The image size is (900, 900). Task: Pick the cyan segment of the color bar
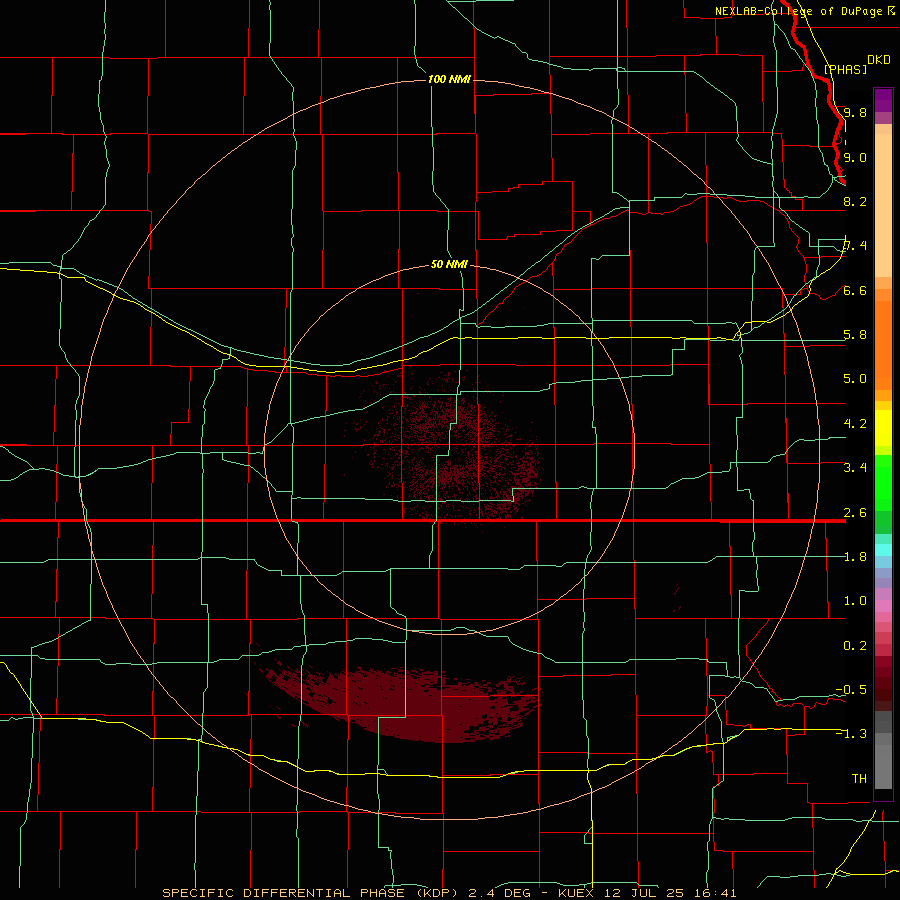point(883,550)
